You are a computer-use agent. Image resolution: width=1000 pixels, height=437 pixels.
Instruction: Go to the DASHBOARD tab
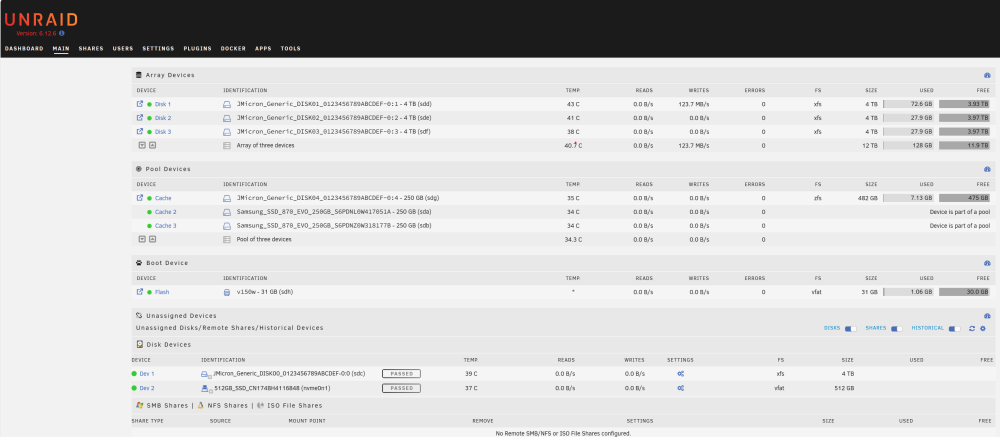pos(24,48)
